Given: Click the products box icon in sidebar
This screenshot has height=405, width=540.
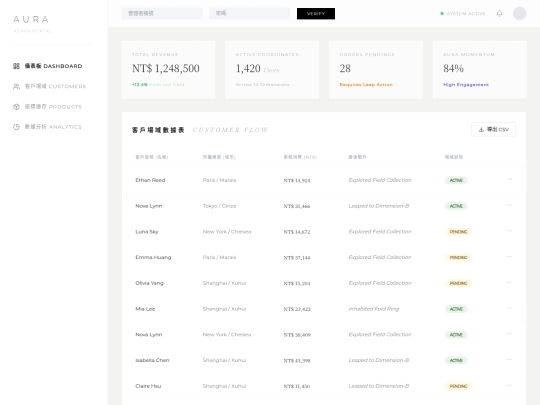Looking at the screenshot, I should click(16, 106).
